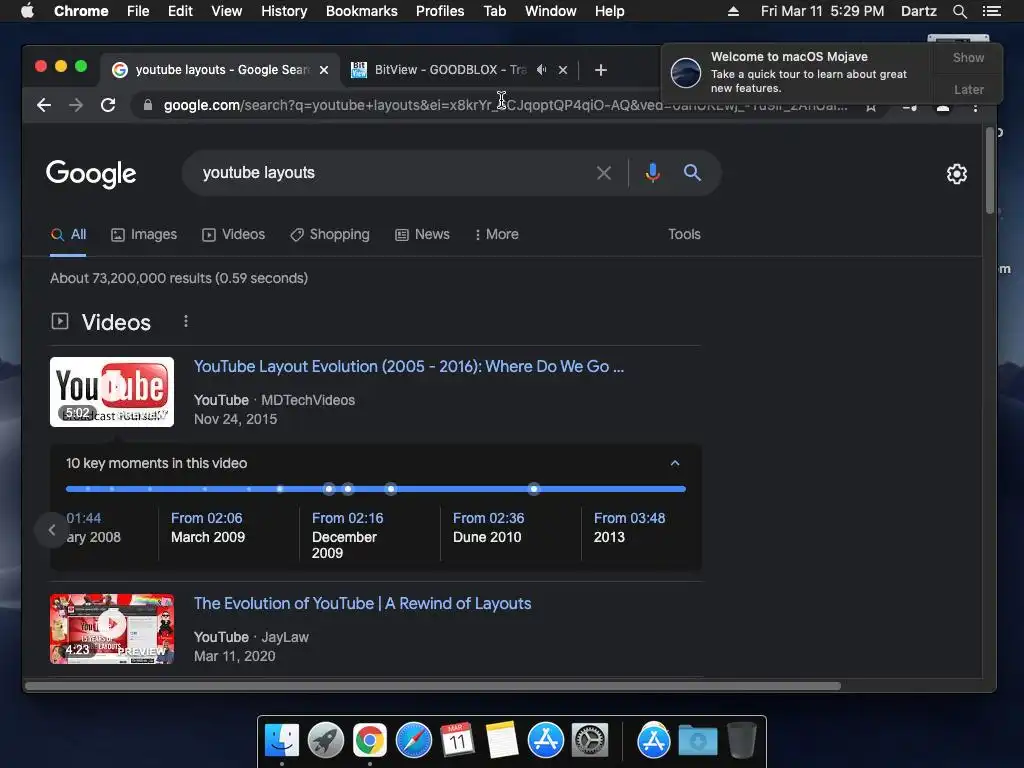Click the page vertical scrollbar

990,171
